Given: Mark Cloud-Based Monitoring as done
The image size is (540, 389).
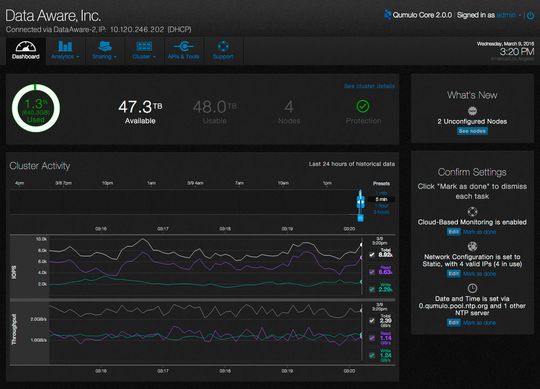Looking at the screenshot, I should [479, 232].
